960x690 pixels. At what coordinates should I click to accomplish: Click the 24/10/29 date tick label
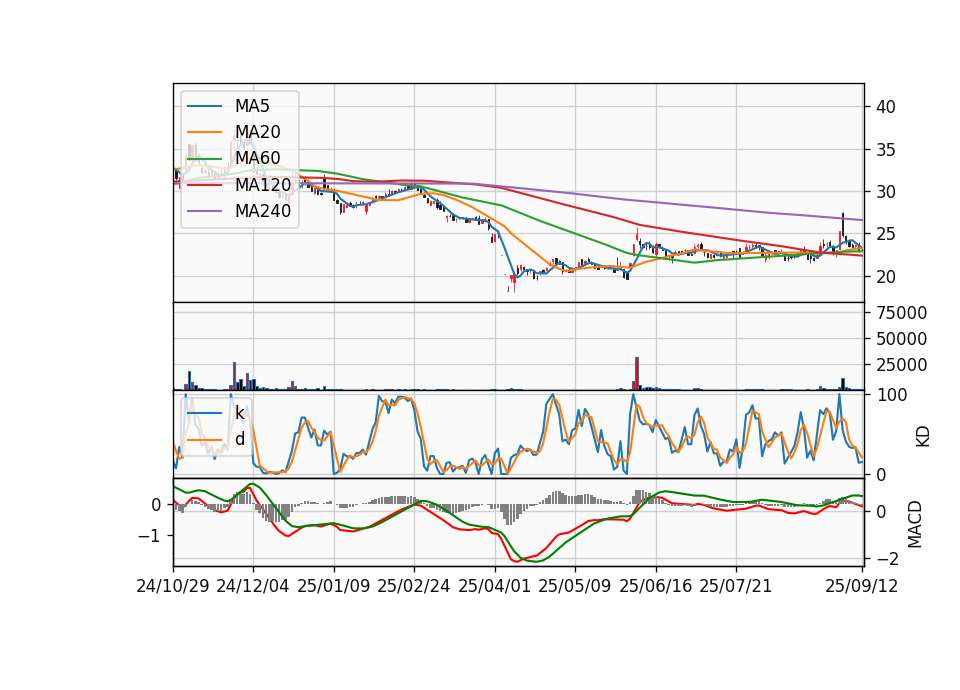(x=173, y=586)
